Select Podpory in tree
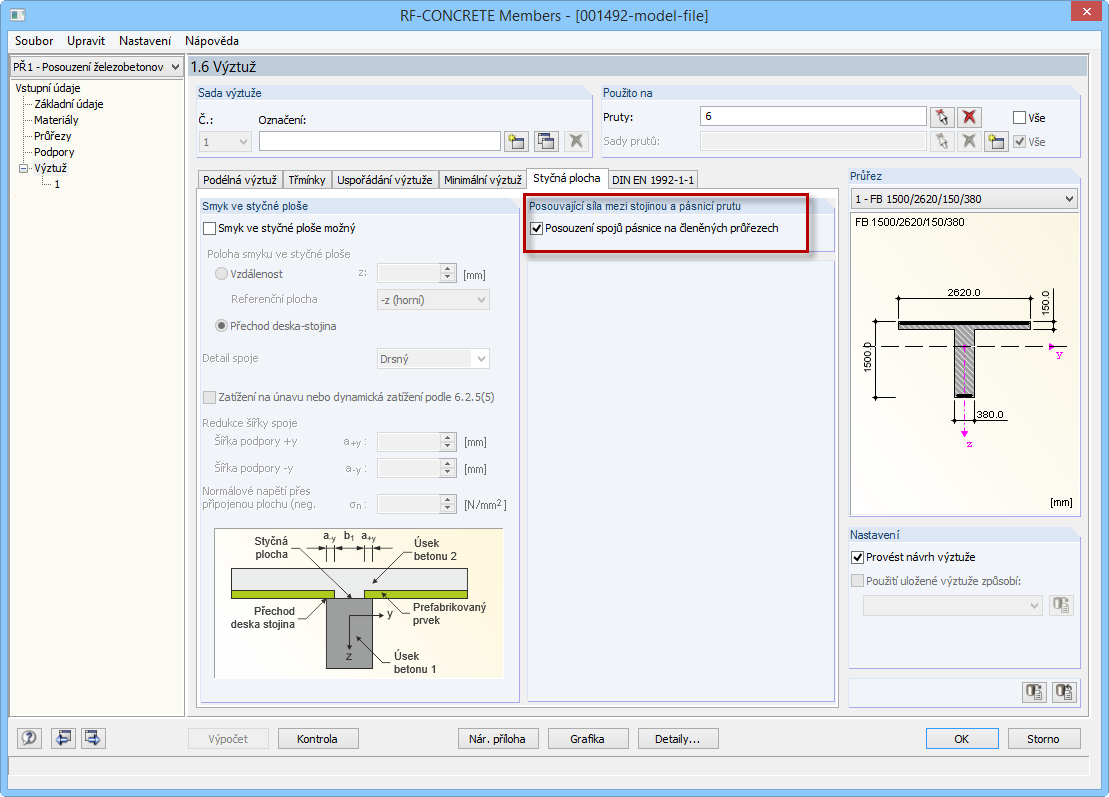 [54, 152]
